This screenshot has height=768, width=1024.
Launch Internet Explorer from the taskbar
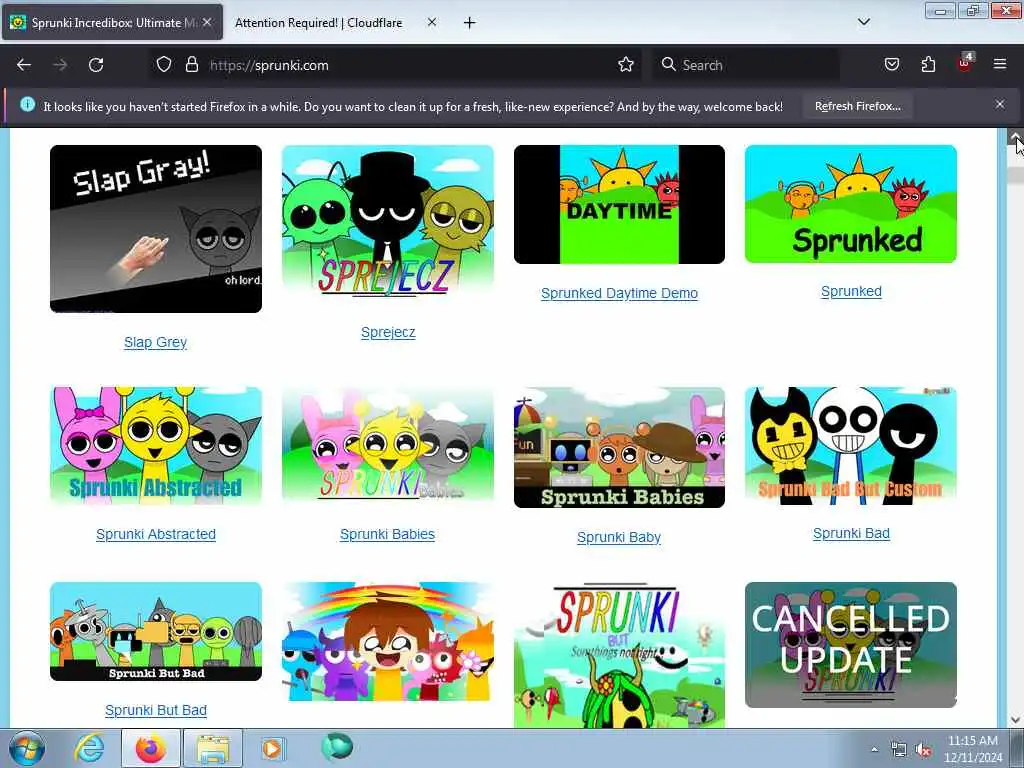coord(89,748)
